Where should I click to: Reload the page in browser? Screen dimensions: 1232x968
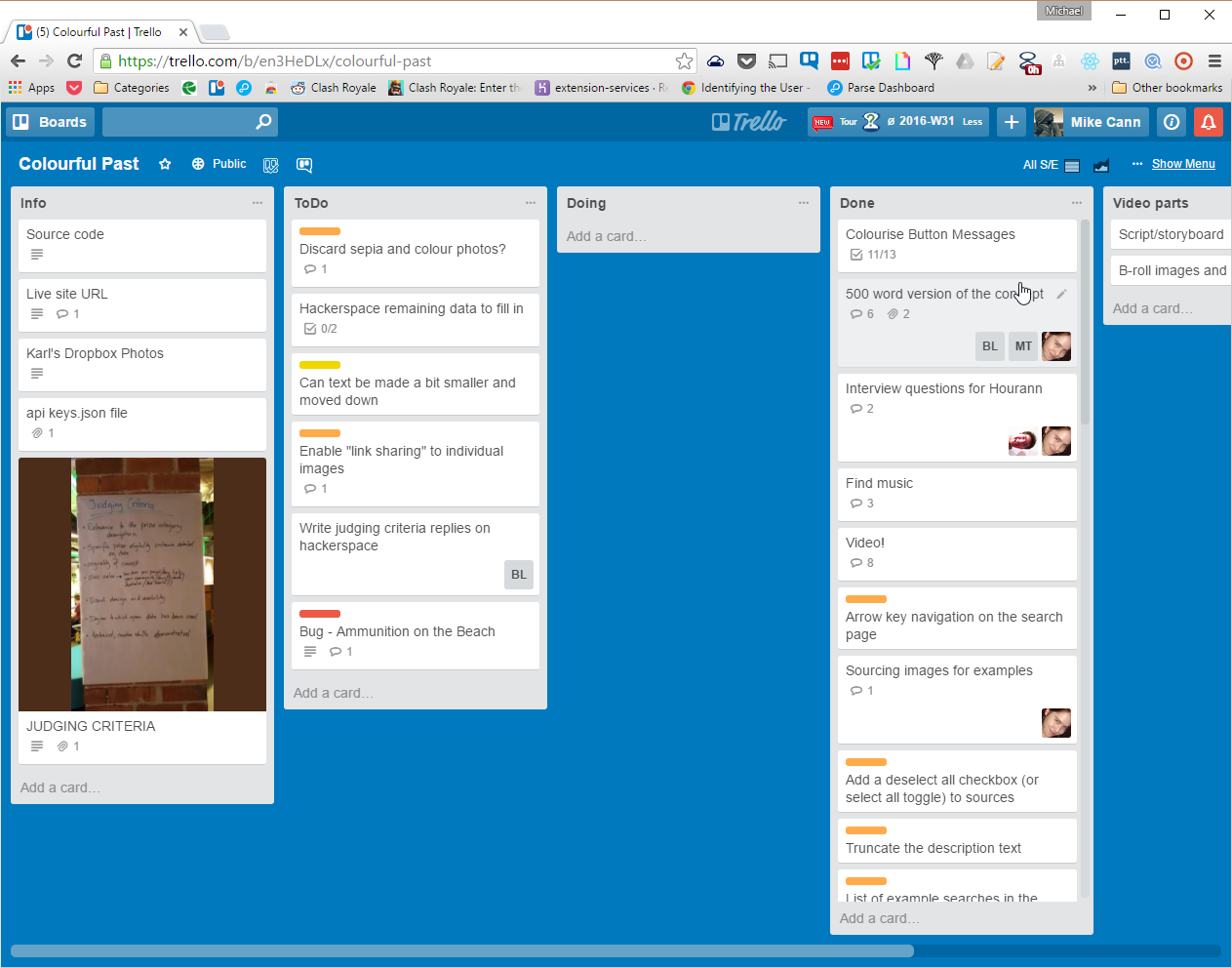pyautogui.click(x=74, y=60)
